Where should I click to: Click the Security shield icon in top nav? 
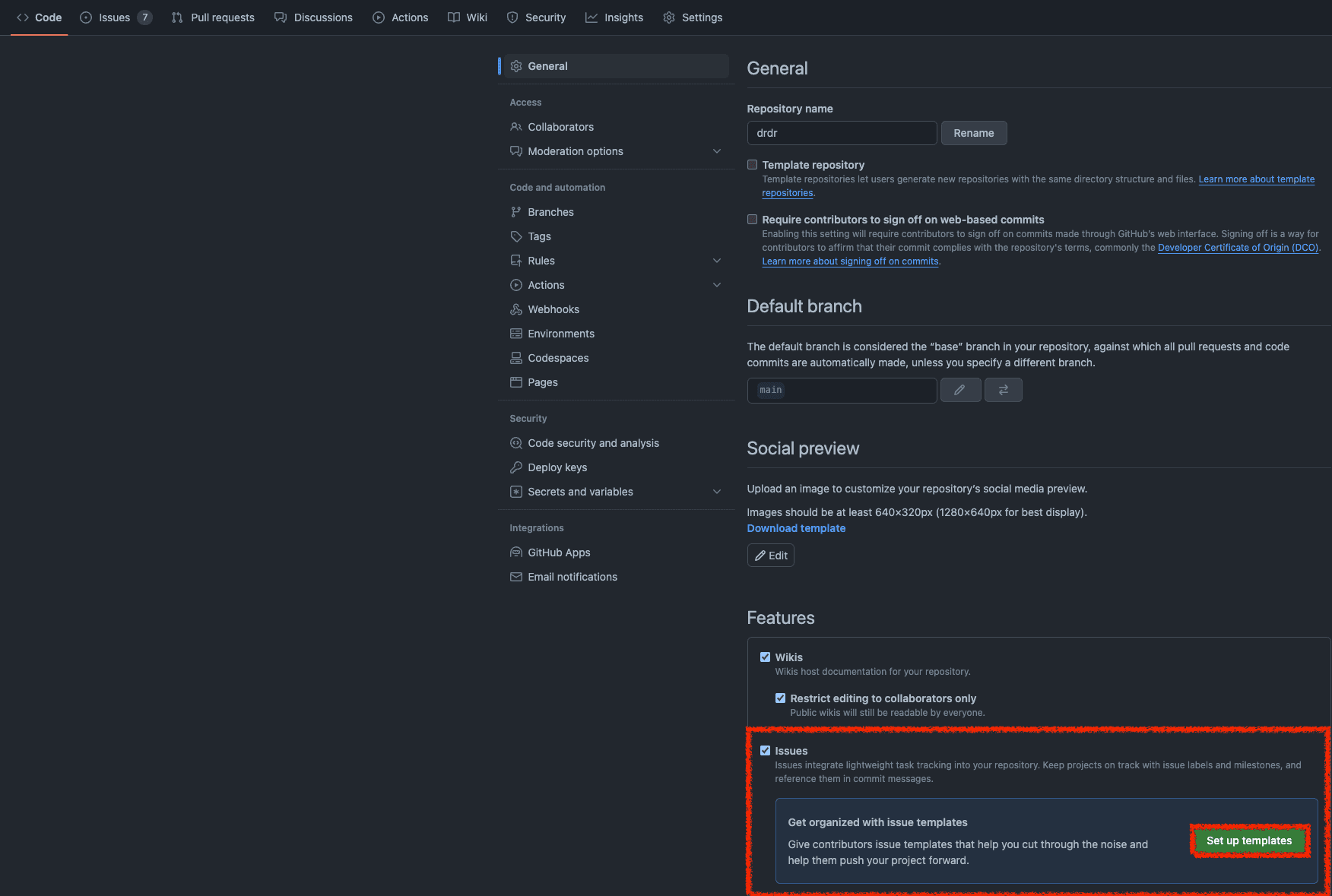click(512, 17)
